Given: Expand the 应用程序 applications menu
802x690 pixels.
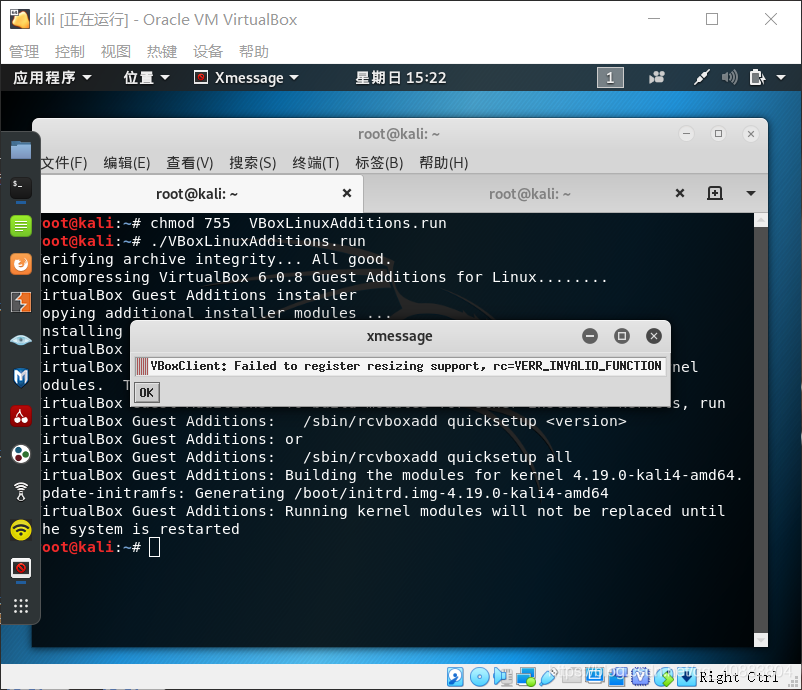Looking at the screenshot, I should [52, 78].
